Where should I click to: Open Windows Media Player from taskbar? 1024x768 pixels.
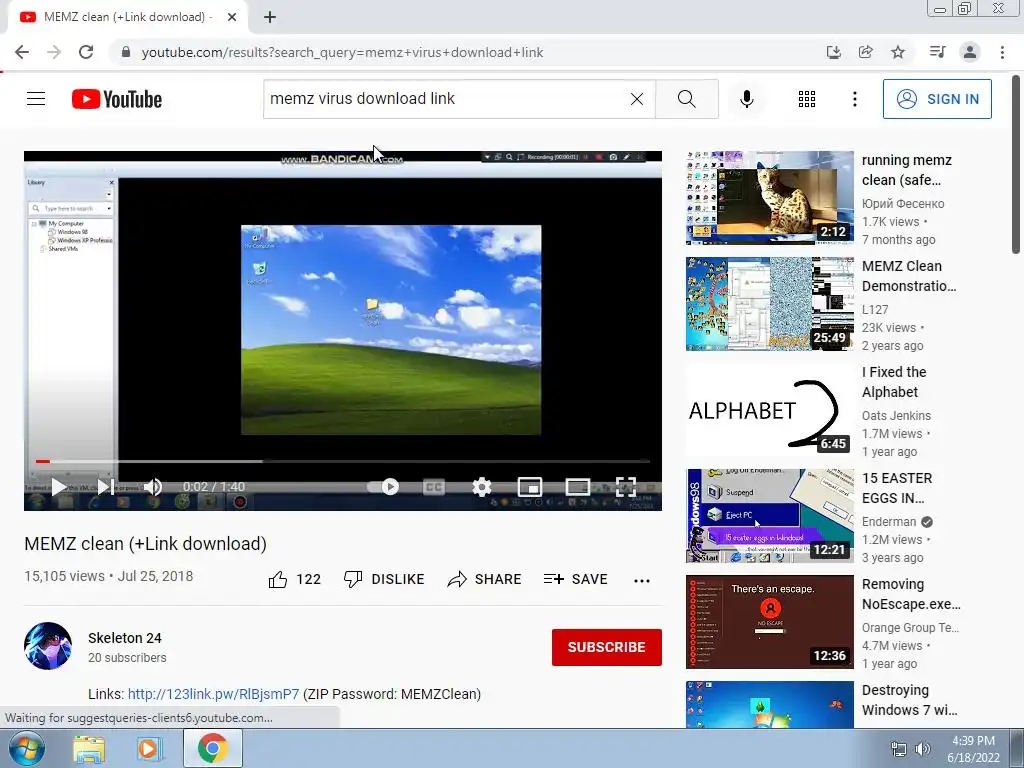click(x=150, y=748)
